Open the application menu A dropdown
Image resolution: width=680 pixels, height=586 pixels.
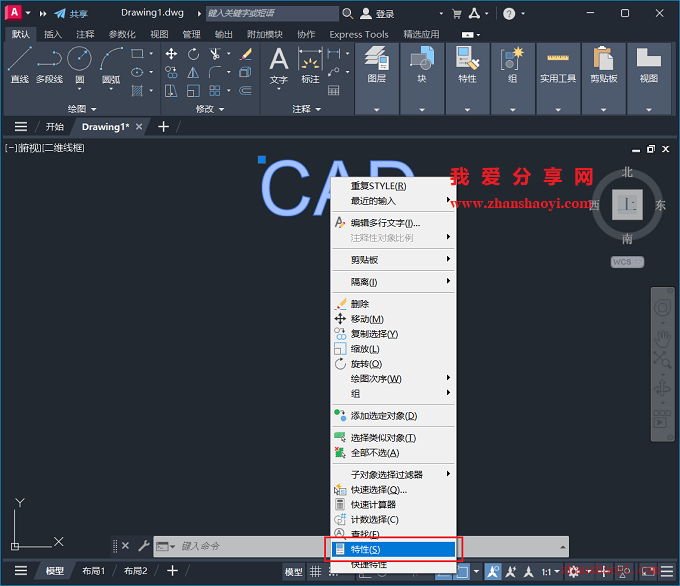tap(28, 13)
